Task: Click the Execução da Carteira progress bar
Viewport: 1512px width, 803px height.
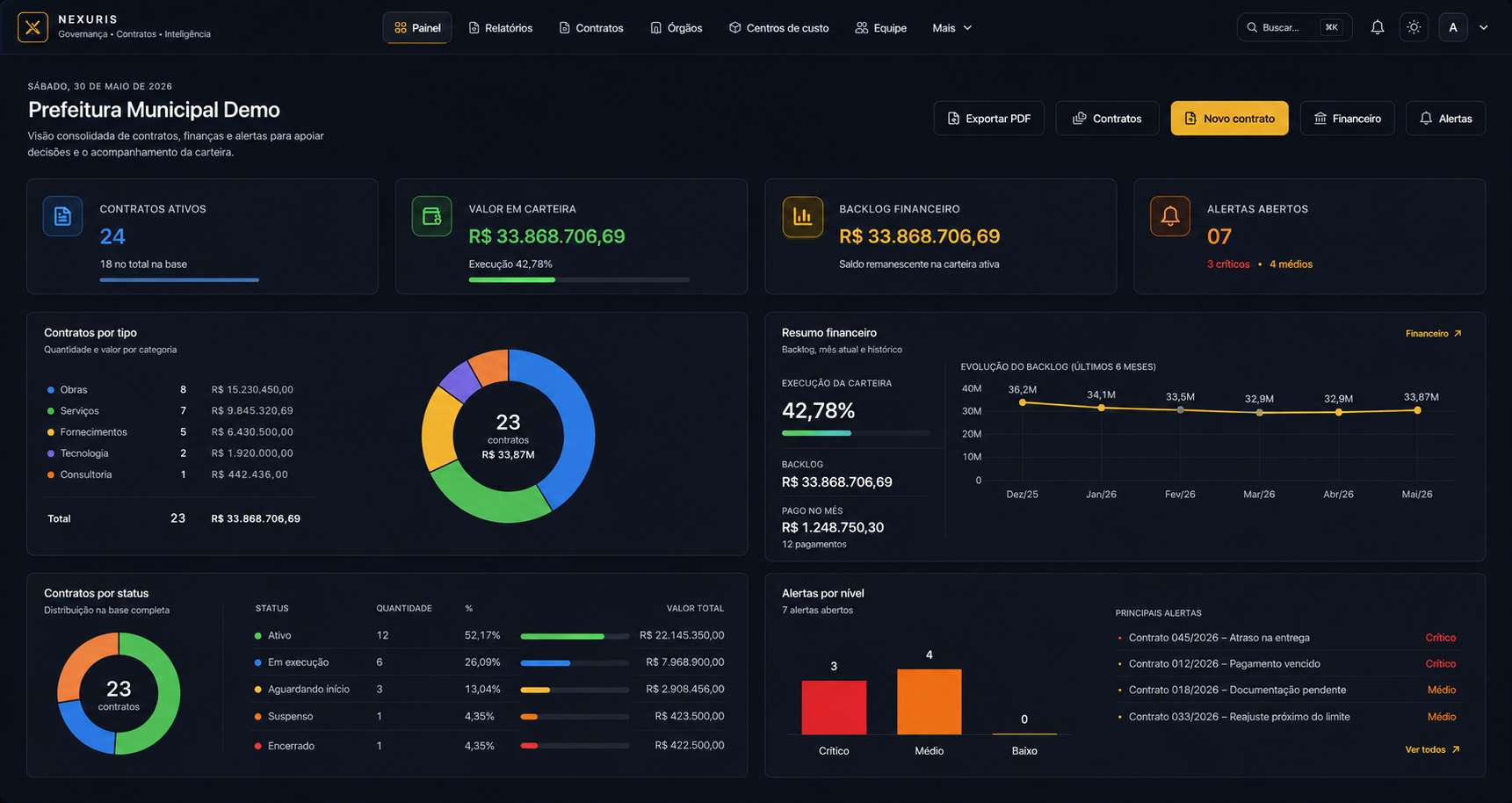Action: (855, 432)
